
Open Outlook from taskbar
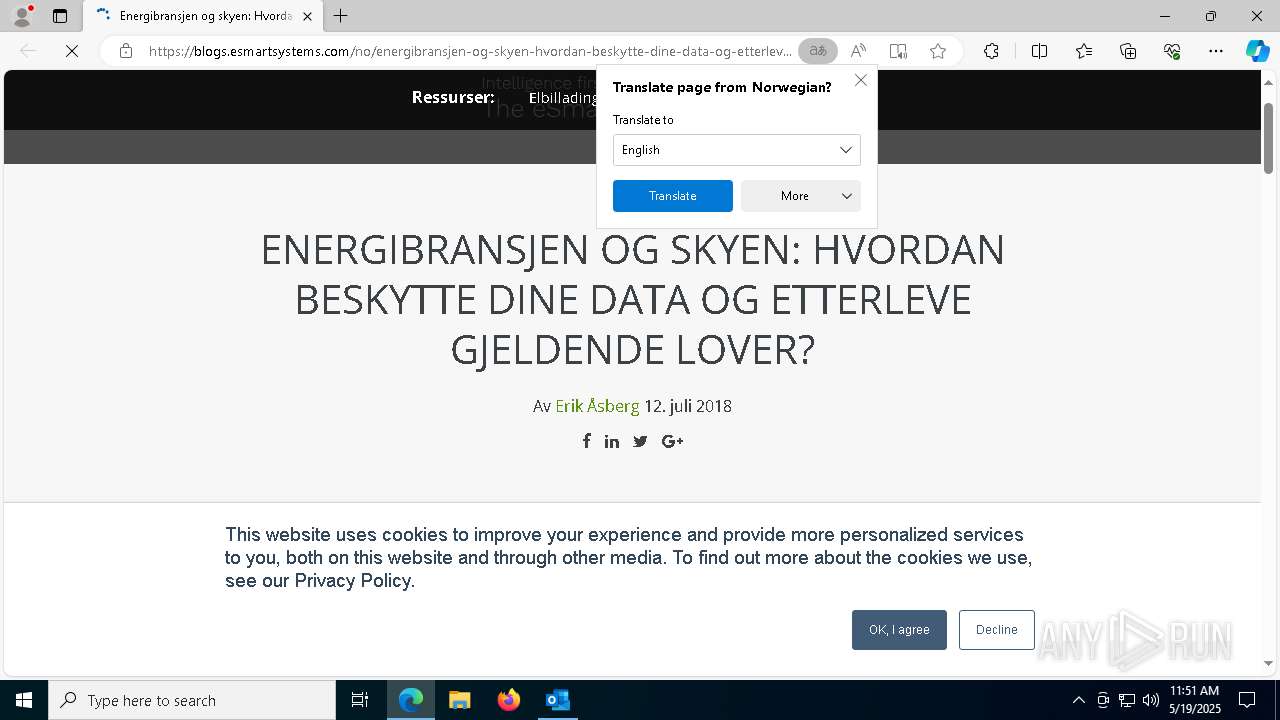[x=558, y=700]
